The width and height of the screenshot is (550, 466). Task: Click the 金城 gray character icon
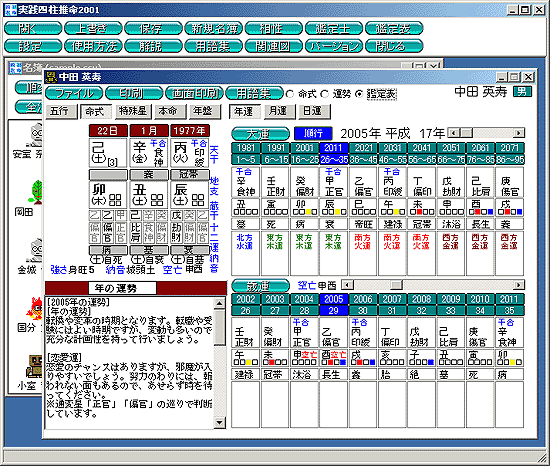(36, 250)
